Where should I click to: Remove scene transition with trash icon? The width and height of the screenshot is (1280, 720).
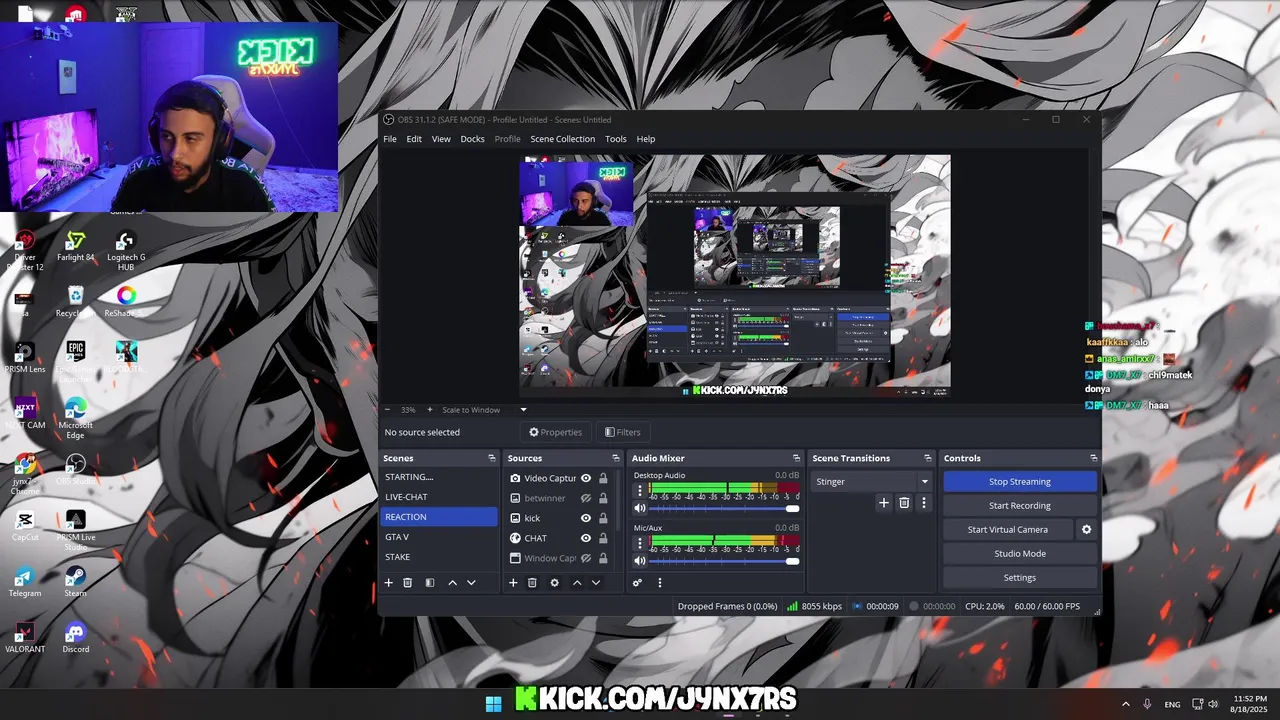pyautogui.click(x=904, y=503)
